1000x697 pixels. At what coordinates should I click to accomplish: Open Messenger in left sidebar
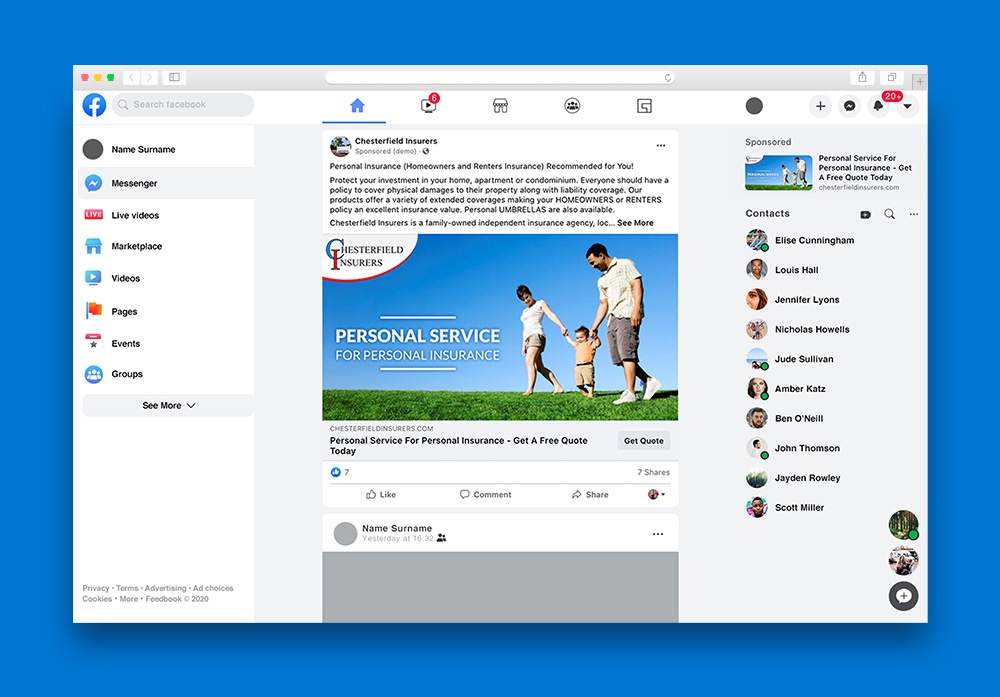click(166, 183)
